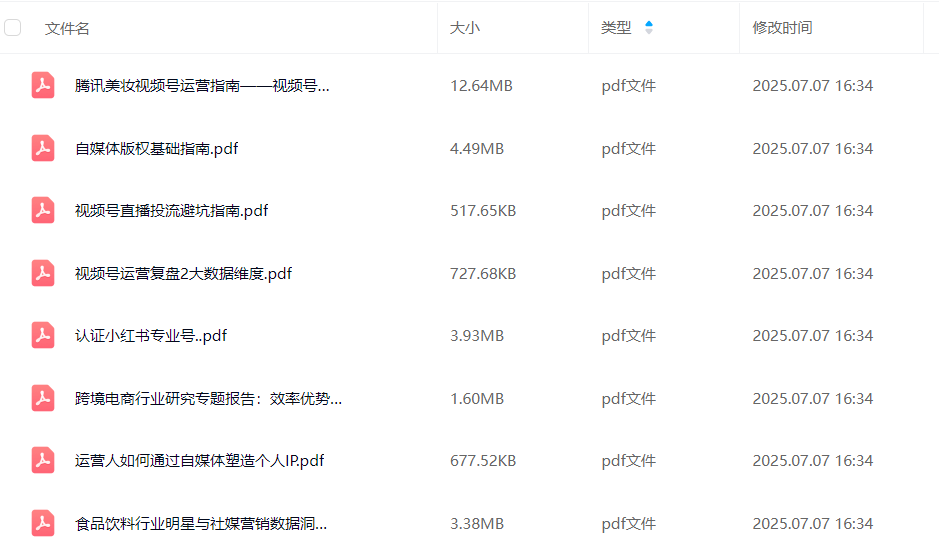Click PDF icon beside 运营人如何通过自媒体塑造个人IP.pdf

coord(43,461)
